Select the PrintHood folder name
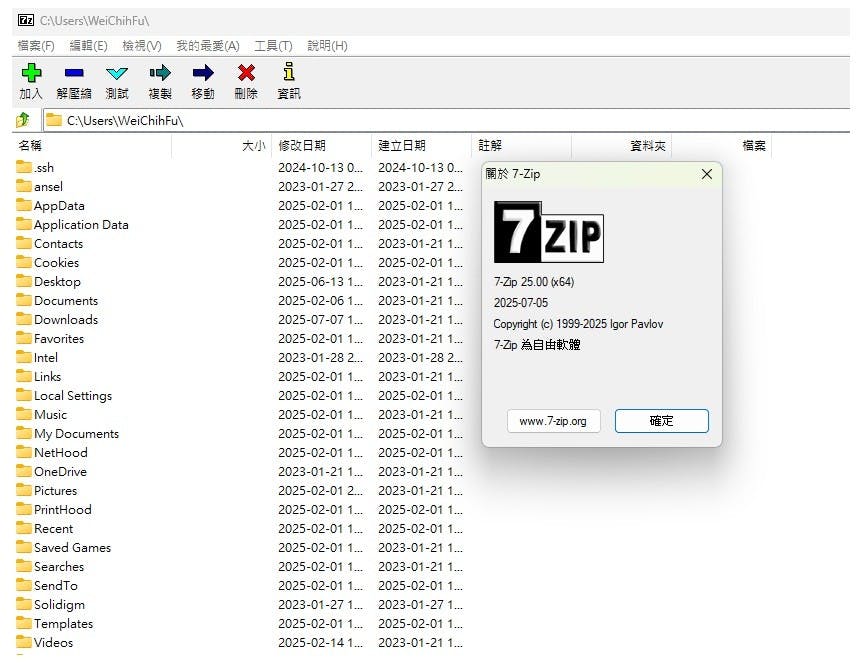Screen dimensions: 865x663 click(x=62, y=510)
